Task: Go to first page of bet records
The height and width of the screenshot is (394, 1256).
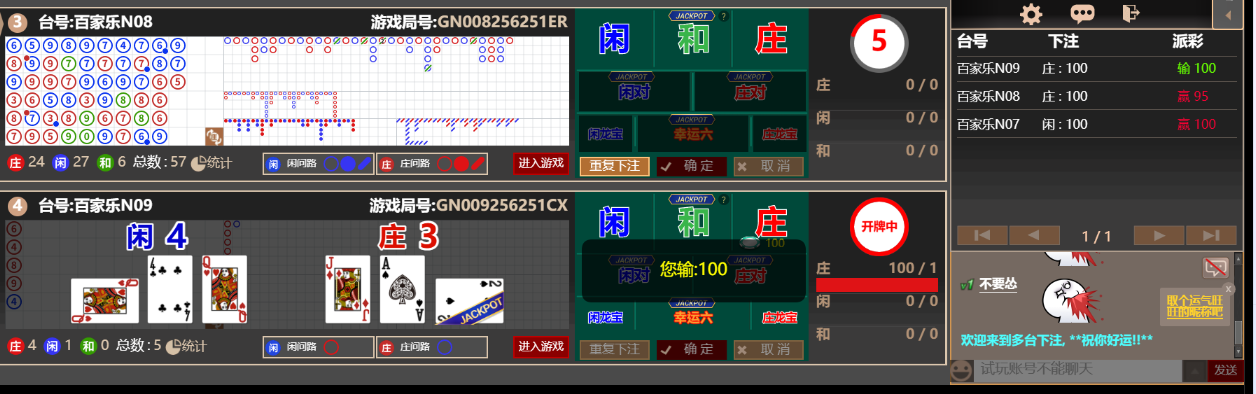Action: pyautogui.click(x=981, y=235)
